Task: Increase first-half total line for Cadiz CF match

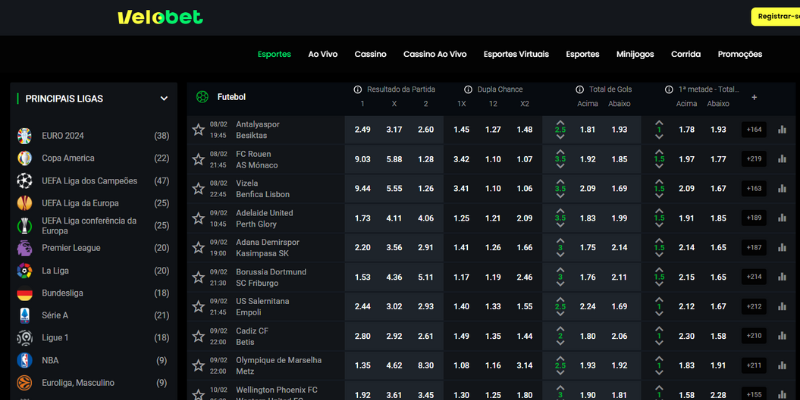Action: (659, 329)
